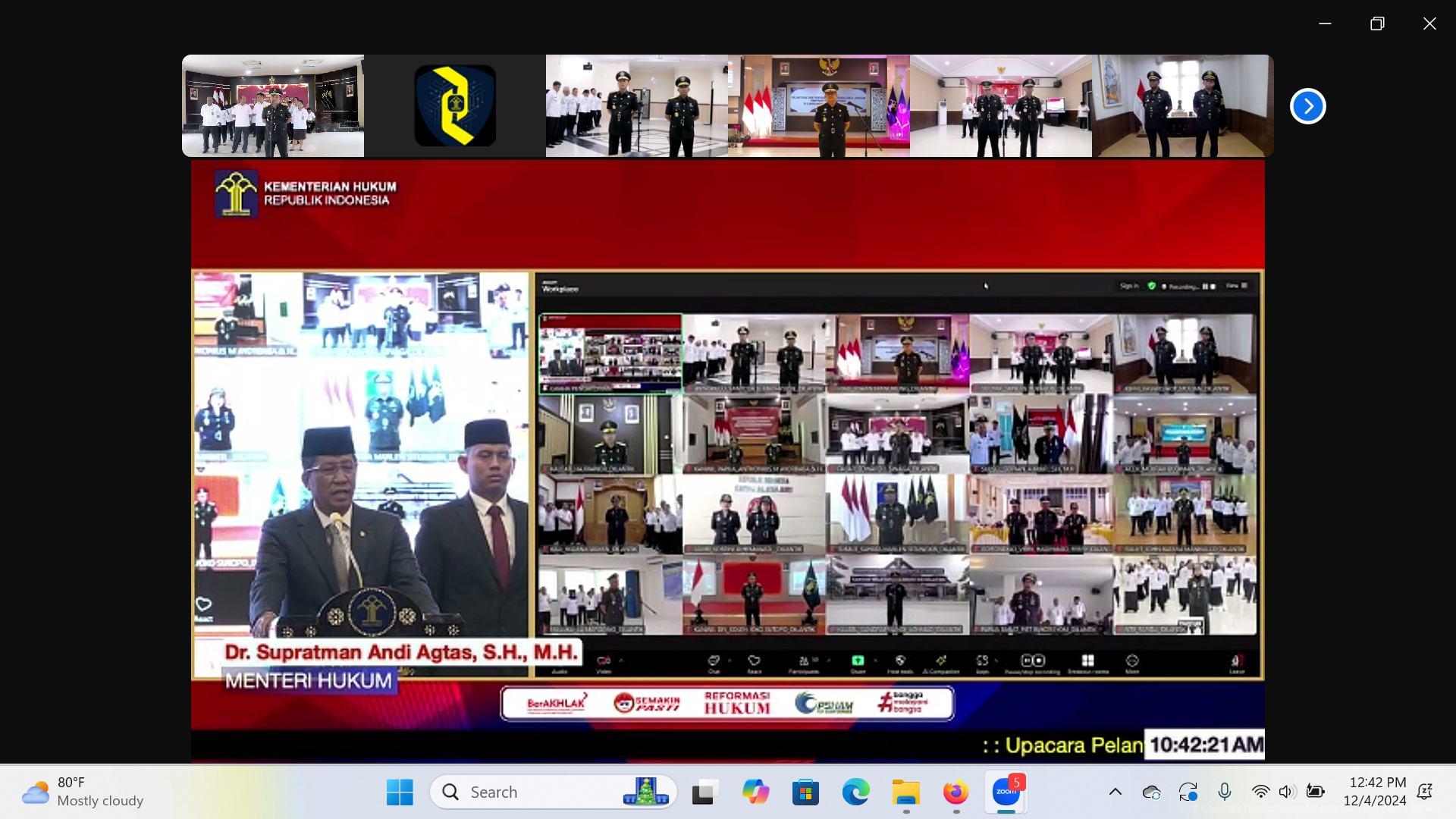Open the sync status tray icon
Viewport: 1456px width, 819px height.
pyautogui.click(x=1188, y=792)
